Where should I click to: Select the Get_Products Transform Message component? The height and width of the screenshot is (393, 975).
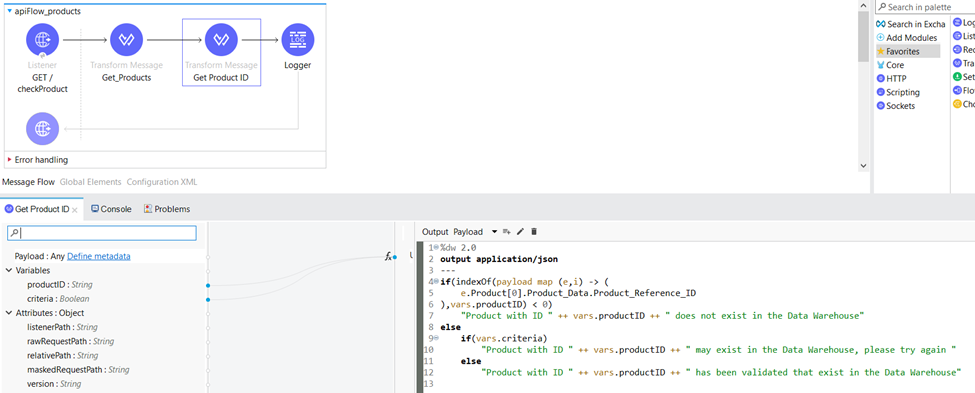click(126, 40)
